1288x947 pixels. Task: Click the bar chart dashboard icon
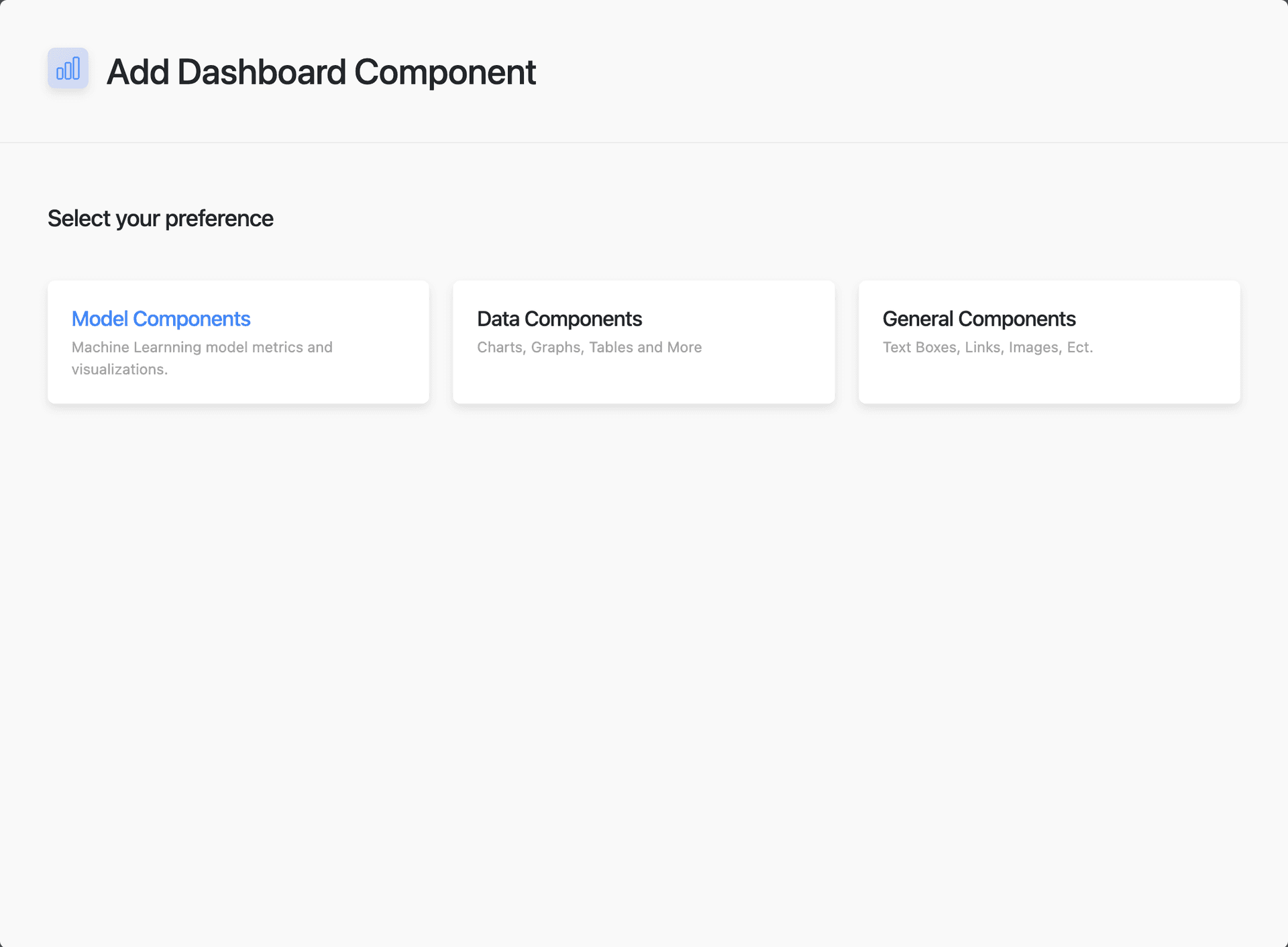click(x=68, y=68)
